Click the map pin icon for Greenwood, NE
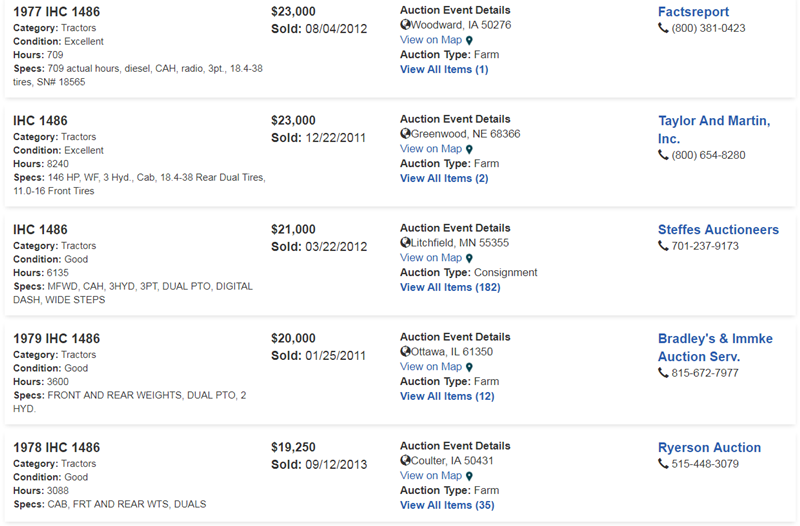 [x=469, y=150]
